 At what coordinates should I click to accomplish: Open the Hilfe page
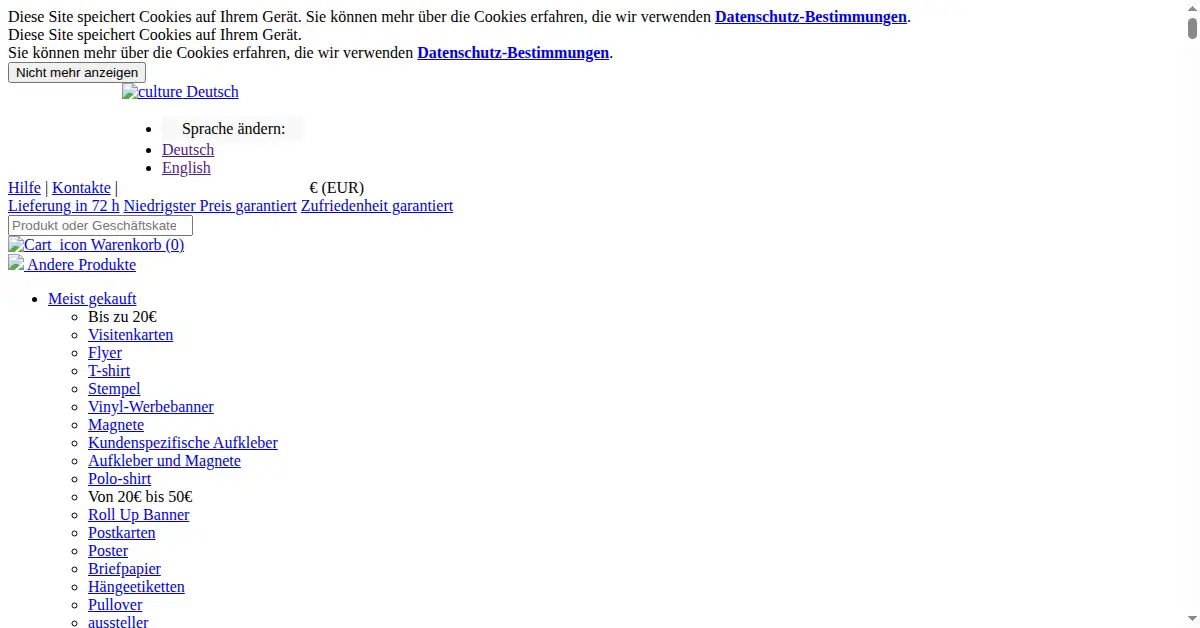point(24,188)
